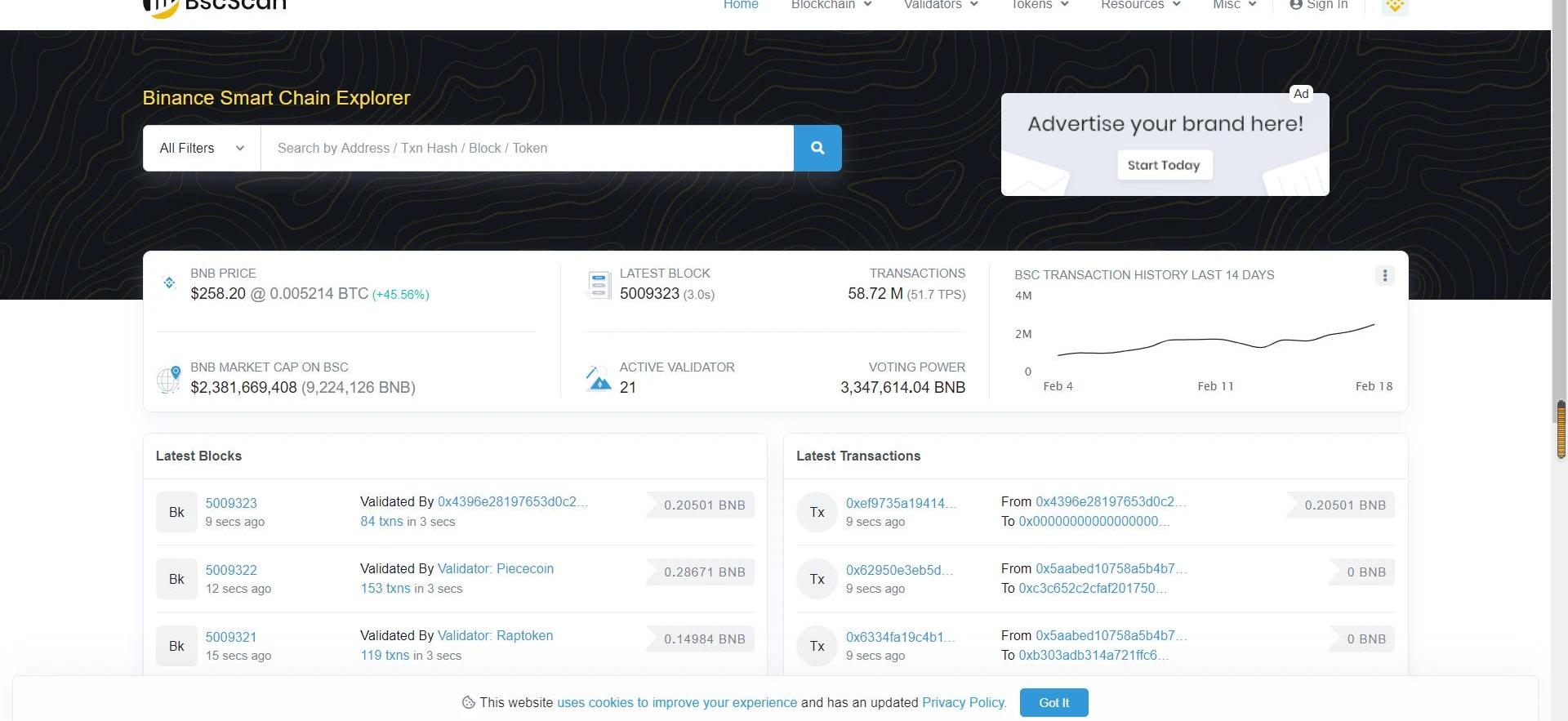The height and width of the screenshot is (721, 1568).
Task: Click the page vertical scrollbar thumb
Action: 1561,429
